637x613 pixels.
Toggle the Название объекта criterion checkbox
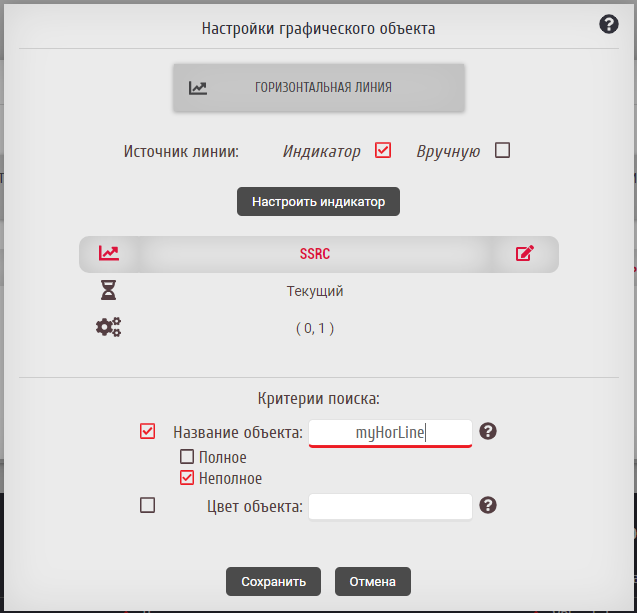click(x=148, y=432)
